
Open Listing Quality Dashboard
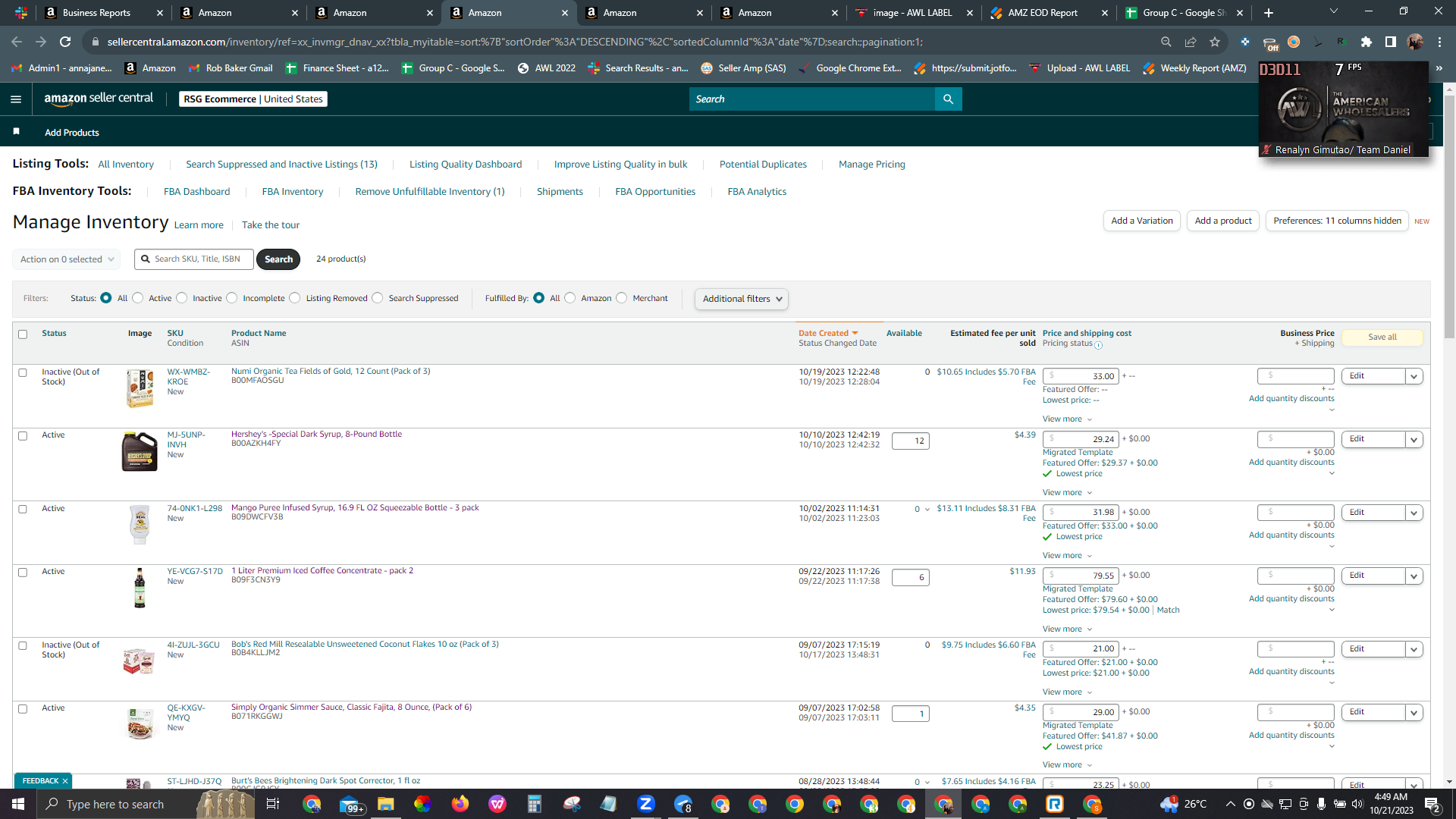[x=466, y=165]
